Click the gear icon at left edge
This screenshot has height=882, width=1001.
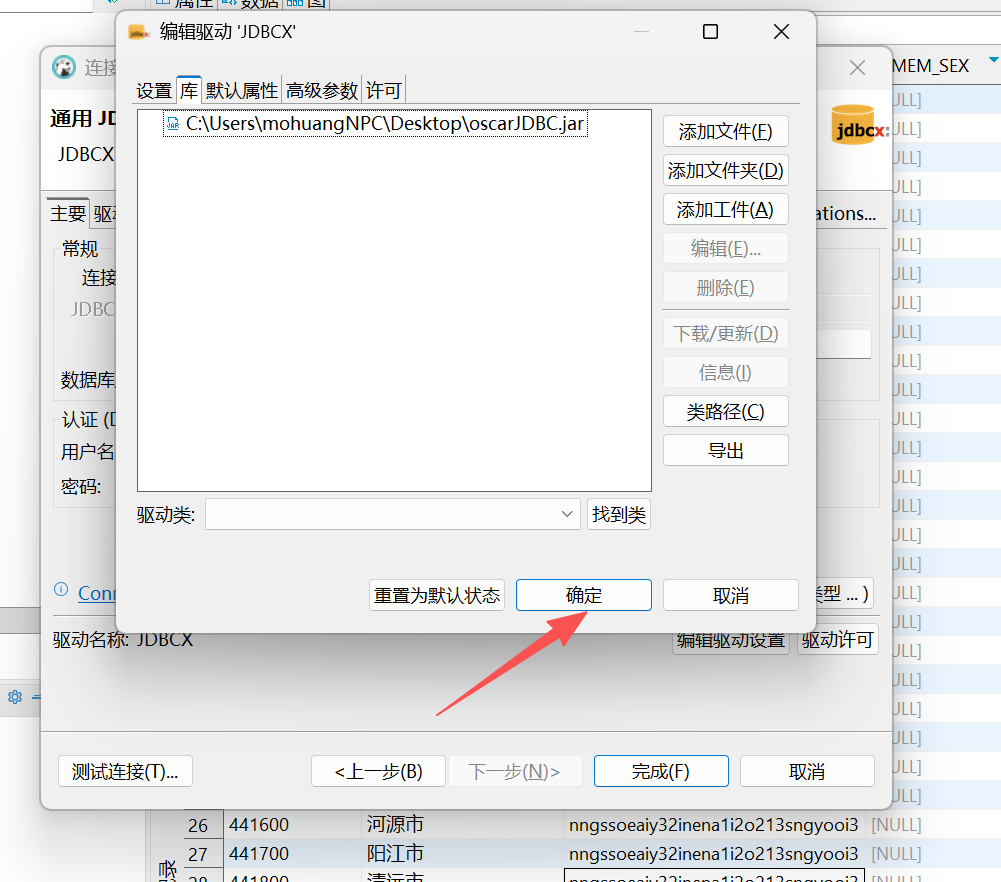[15, 697]
